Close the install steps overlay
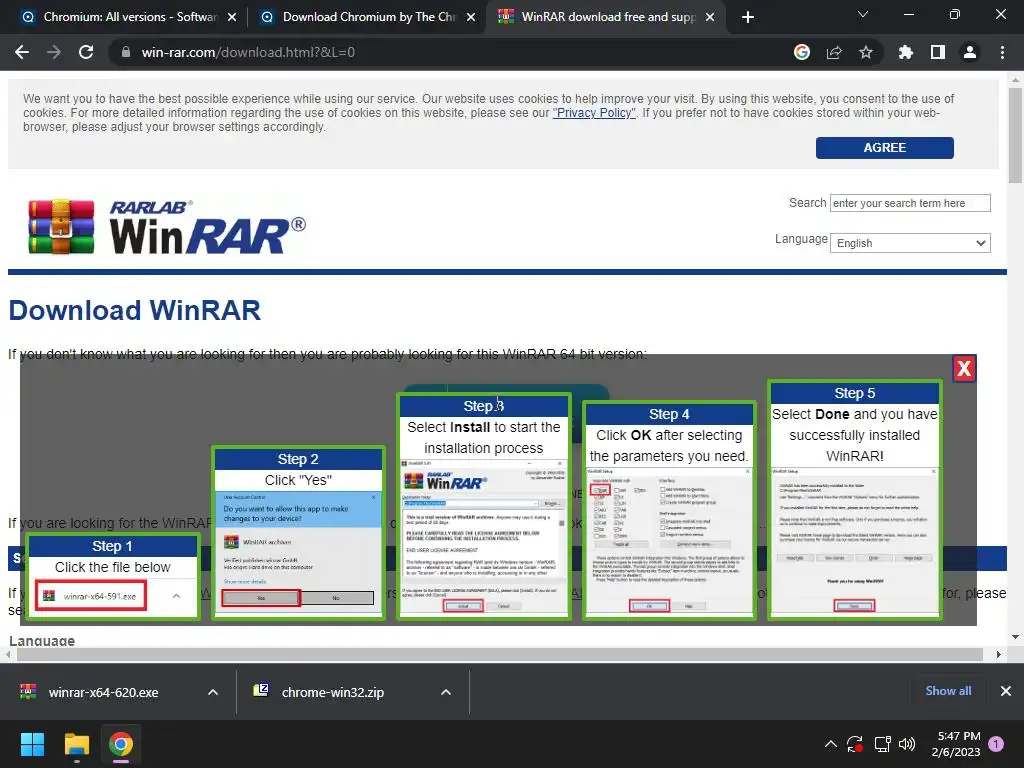This screenshot has height=768, width=1024. 964,369
